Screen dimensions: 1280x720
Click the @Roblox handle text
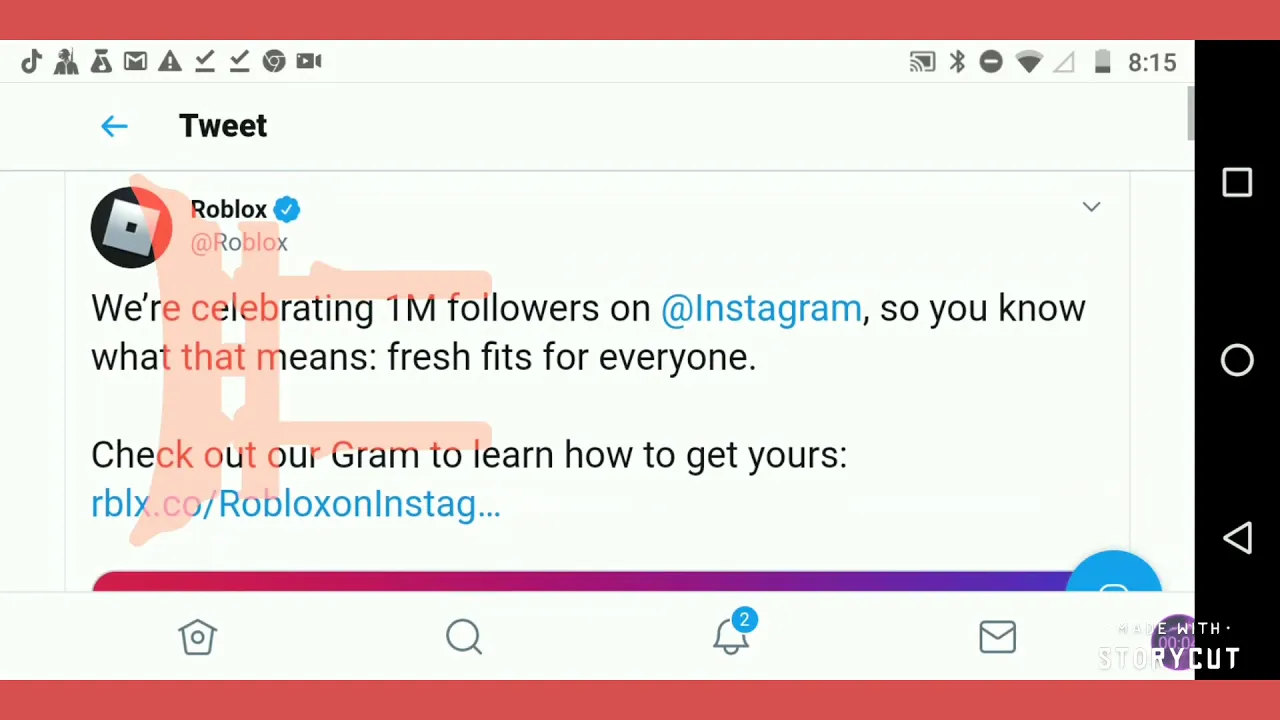coord(239,242)
